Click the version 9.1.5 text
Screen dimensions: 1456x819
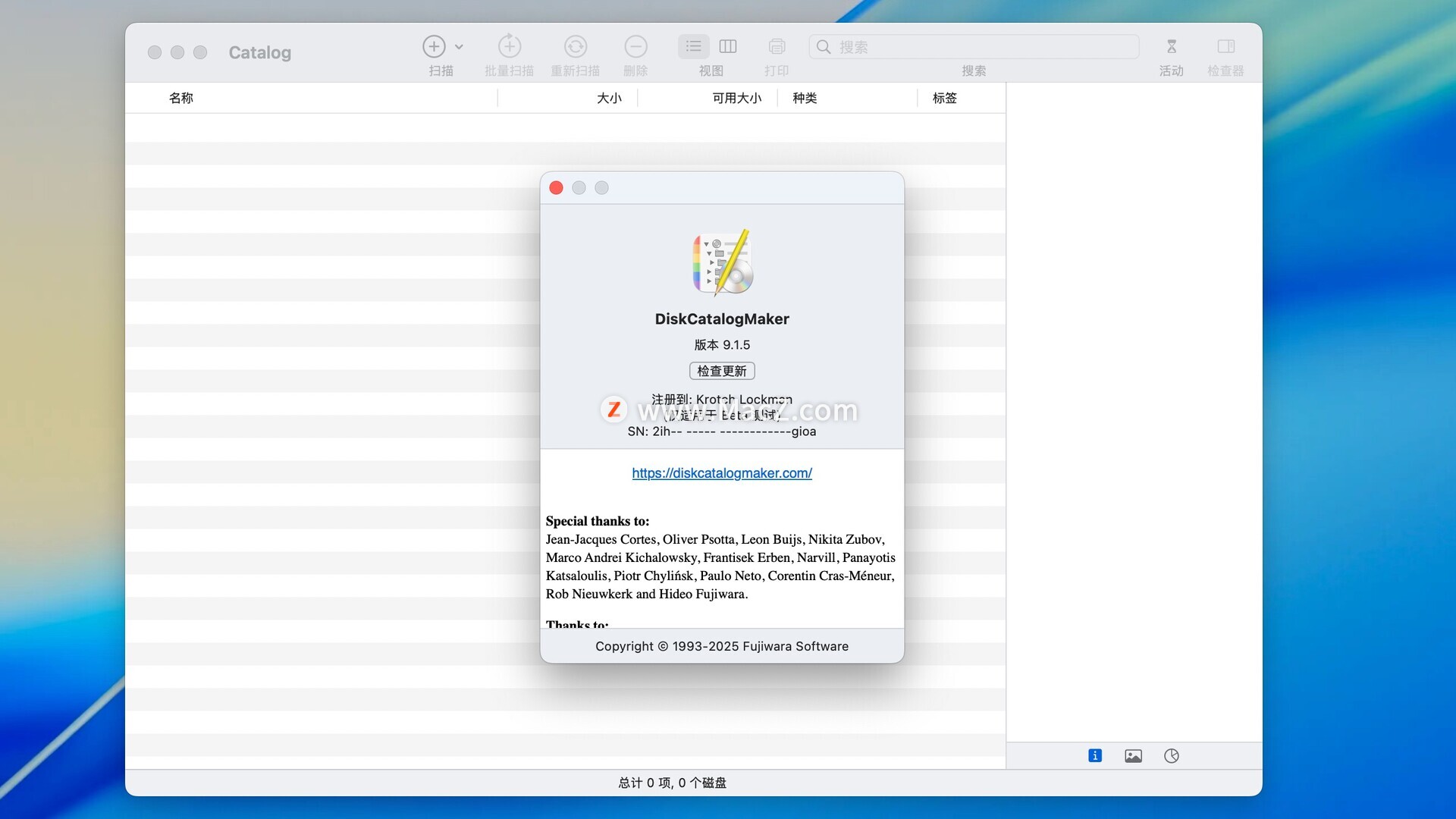click(722, 345)
